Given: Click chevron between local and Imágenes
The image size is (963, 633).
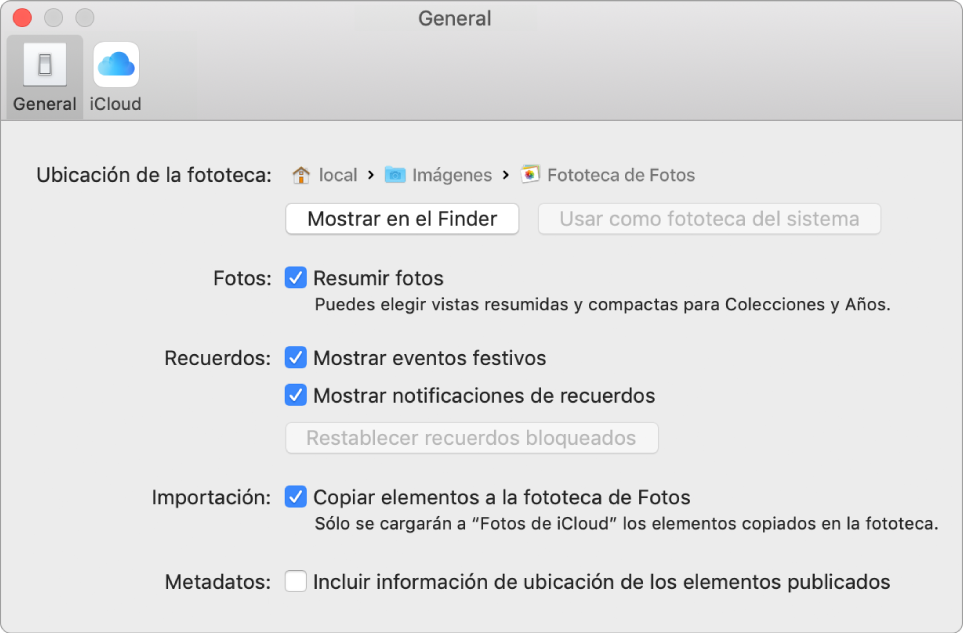Looking at the screenshot, I should [x=371, y=176].
